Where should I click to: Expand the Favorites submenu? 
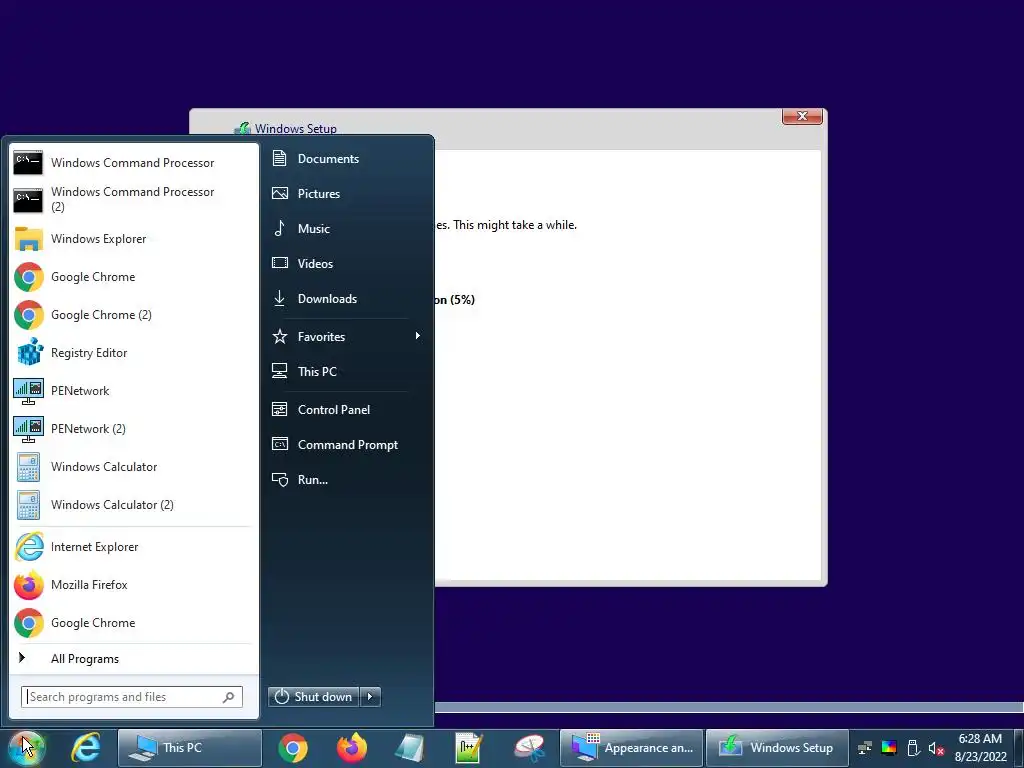346,336
